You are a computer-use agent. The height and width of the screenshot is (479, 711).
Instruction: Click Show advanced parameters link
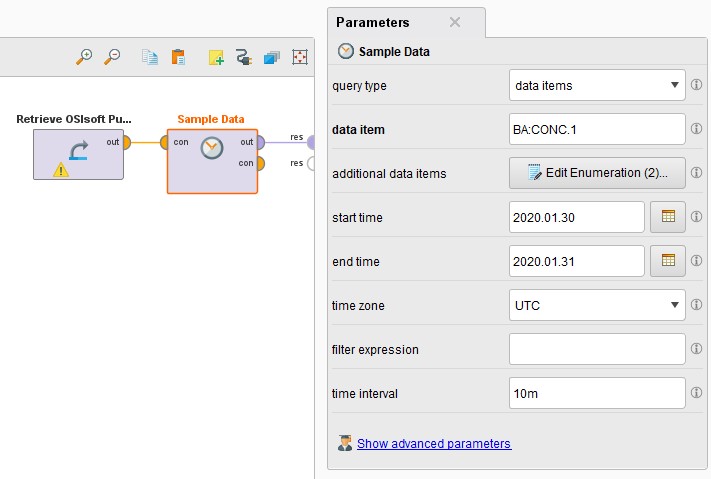click(x=433, y=443)
